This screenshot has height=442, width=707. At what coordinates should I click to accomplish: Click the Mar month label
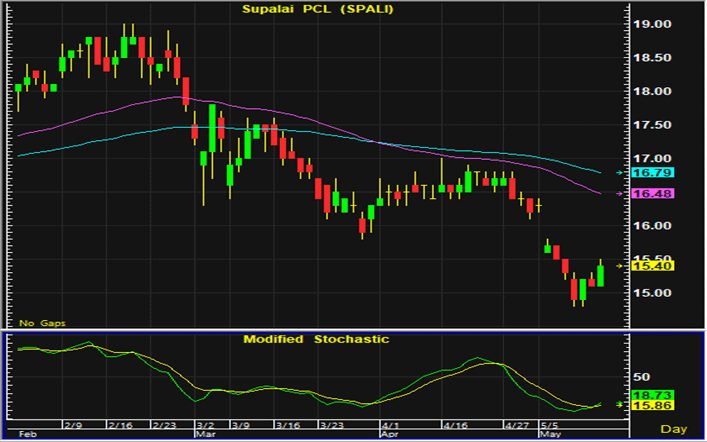tap(205, 434)
